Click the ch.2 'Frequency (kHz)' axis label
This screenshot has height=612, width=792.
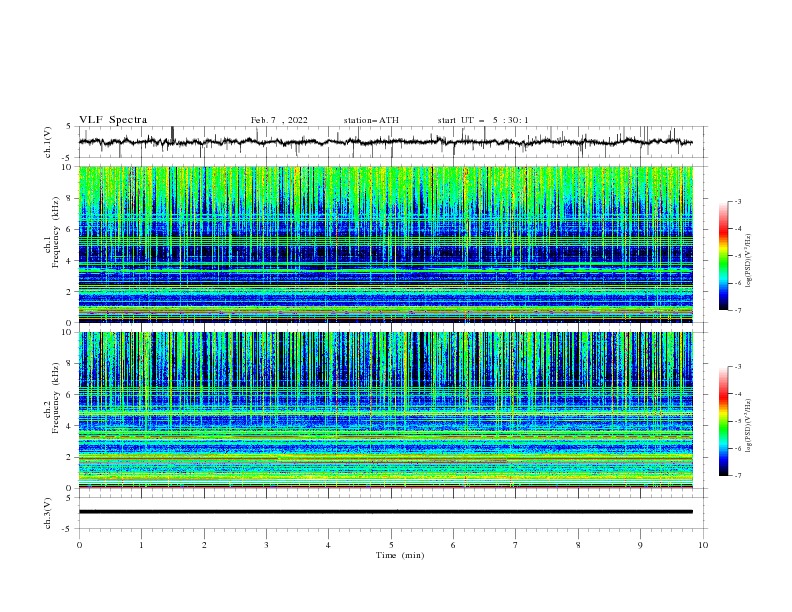click(x=55, y=397)
